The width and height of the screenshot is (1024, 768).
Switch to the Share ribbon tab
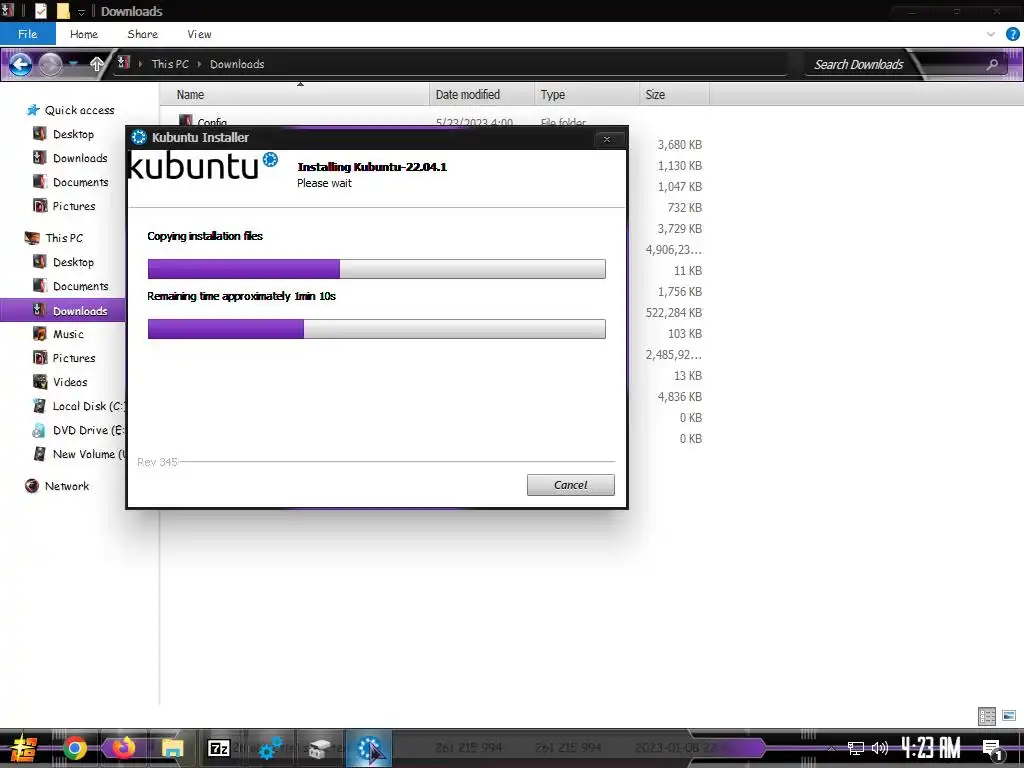[142, 34]
